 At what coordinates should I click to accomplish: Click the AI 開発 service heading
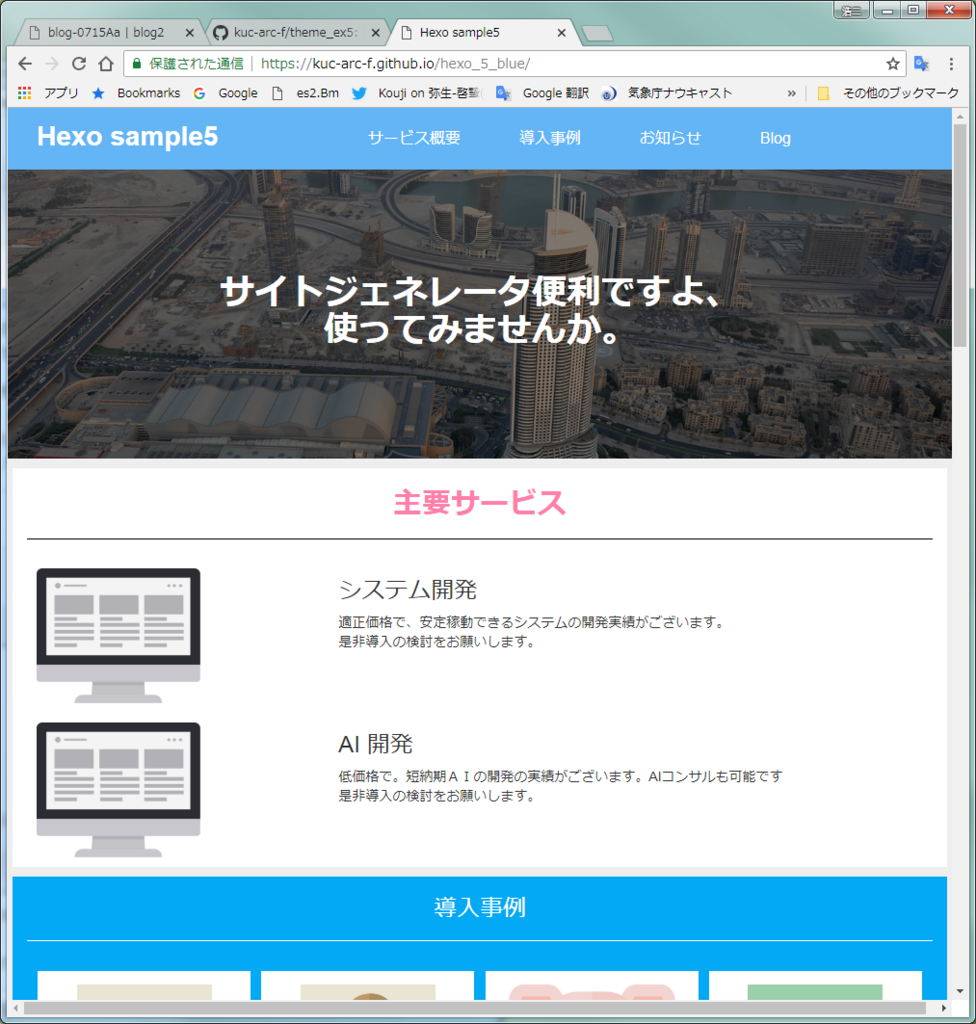click(x=376, y=744)
